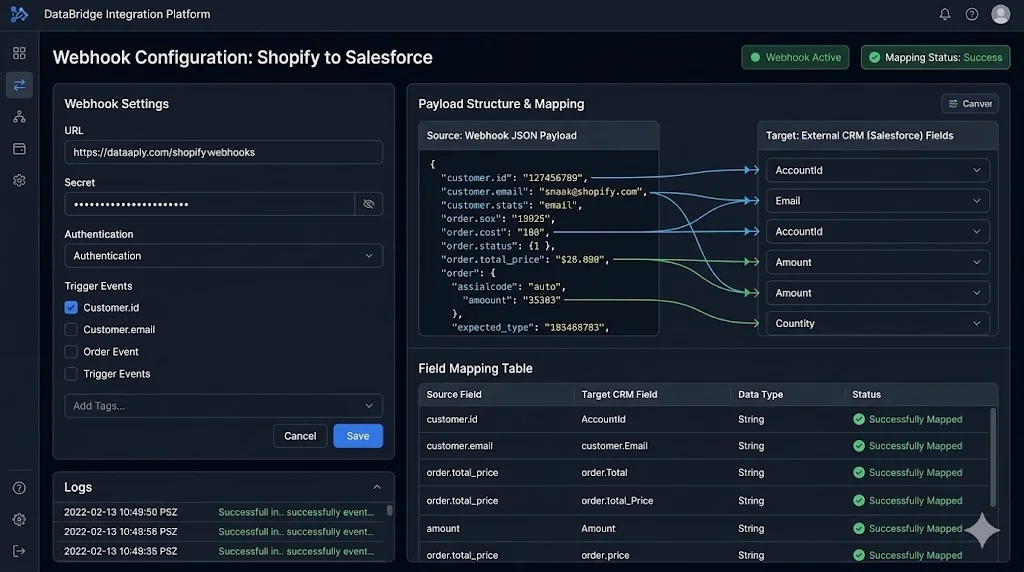Open the window panel sidebar icon
The width and height of the screenshot is (1024, 572).
[x=20, y=149]
